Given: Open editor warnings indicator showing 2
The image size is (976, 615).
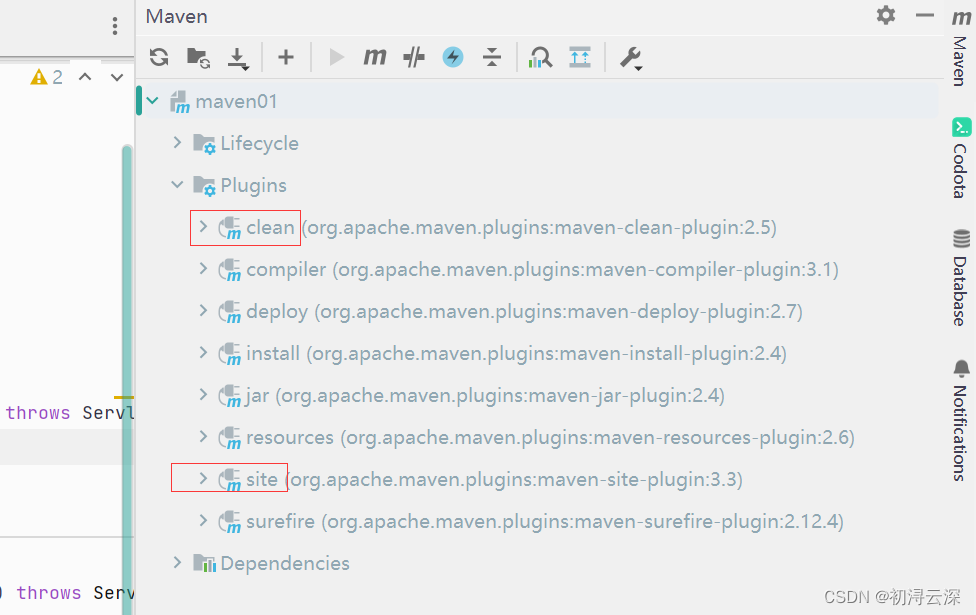Looking at the screenshot, I should coord(47,77).
